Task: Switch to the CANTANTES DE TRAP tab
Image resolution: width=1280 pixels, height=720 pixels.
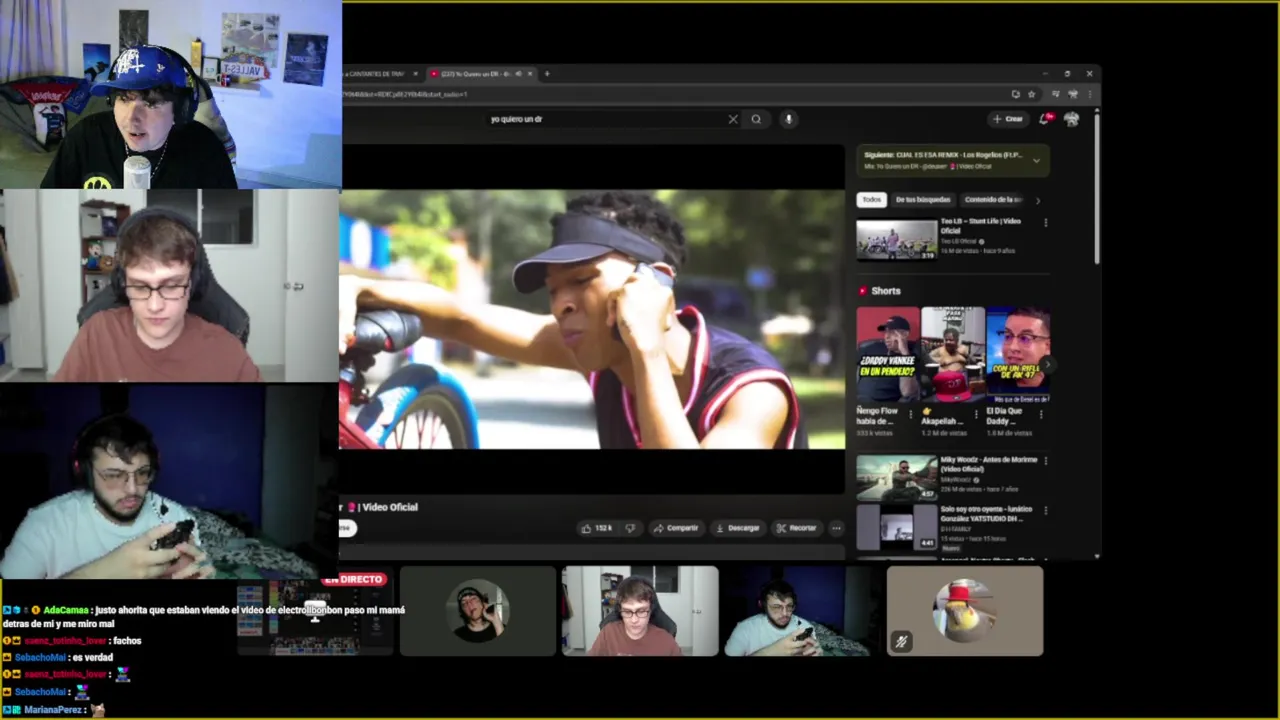Action: tap(376, 73)
